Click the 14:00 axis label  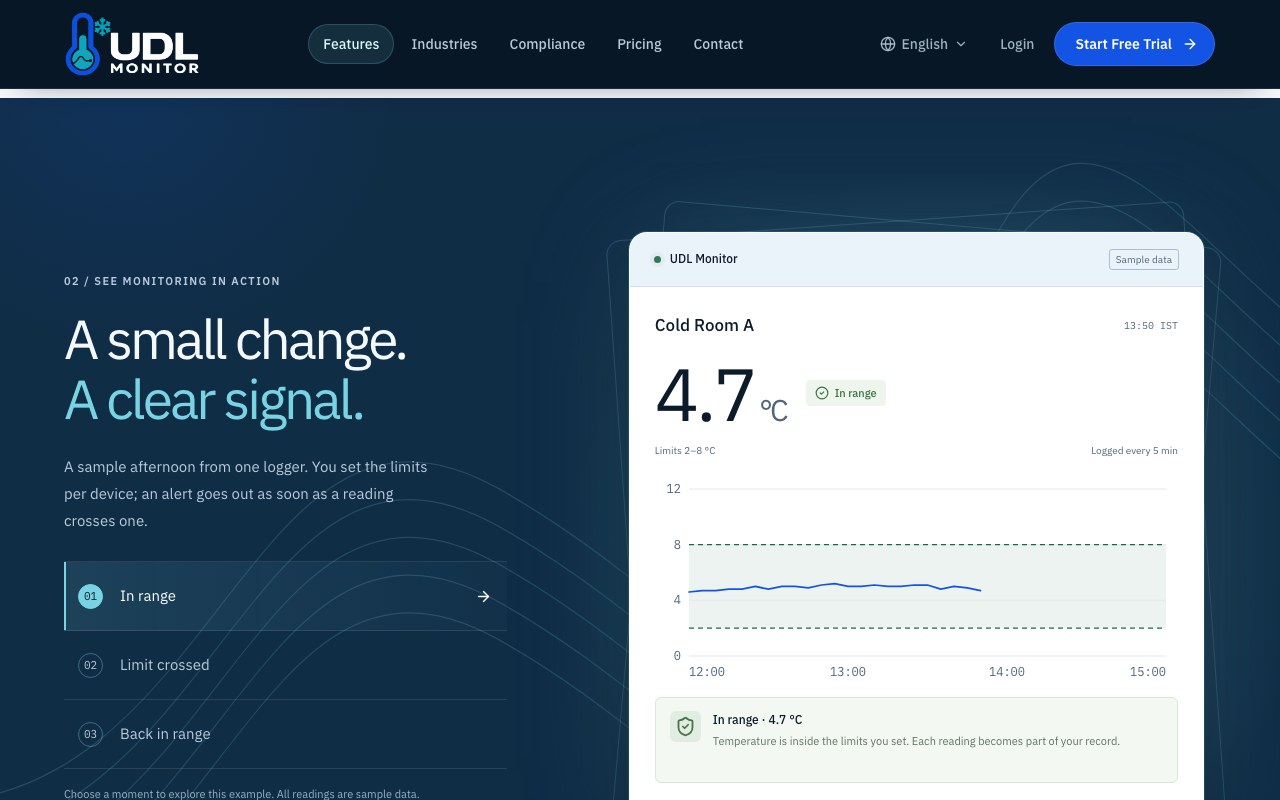(x=1006, y=672)
